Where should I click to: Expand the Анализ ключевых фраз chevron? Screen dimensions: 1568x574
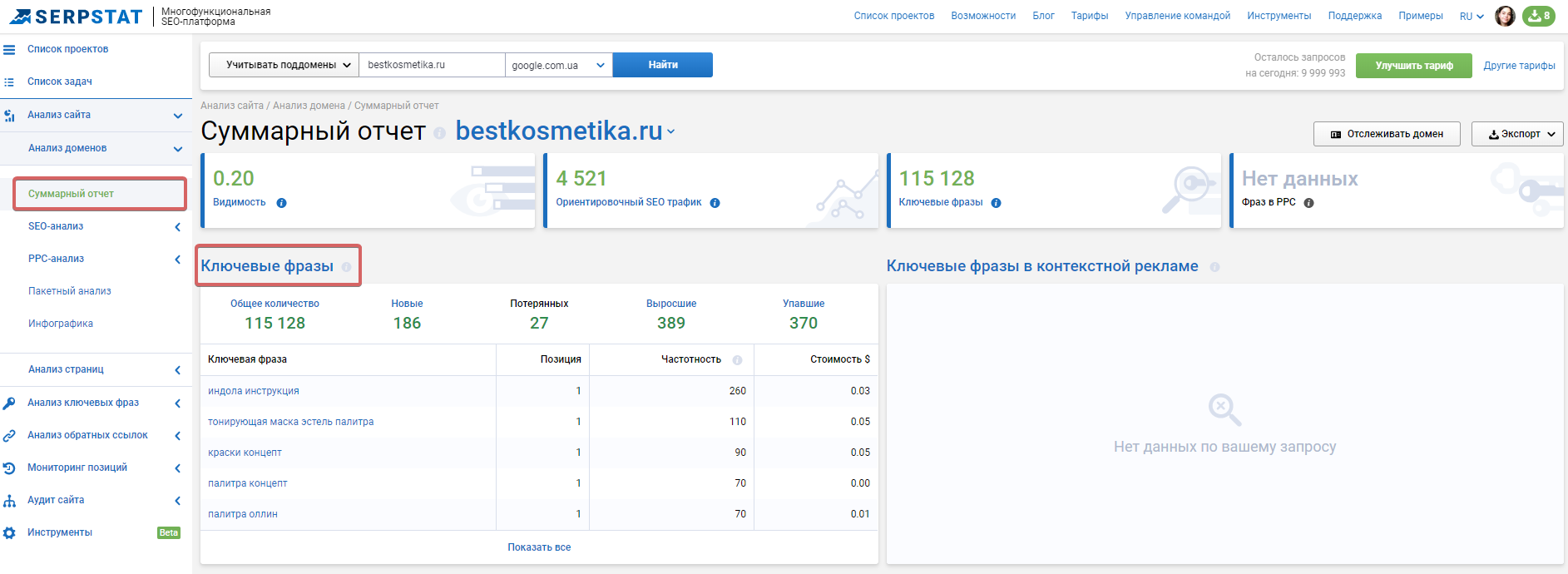pyautogui.click(x=177, y=403)
